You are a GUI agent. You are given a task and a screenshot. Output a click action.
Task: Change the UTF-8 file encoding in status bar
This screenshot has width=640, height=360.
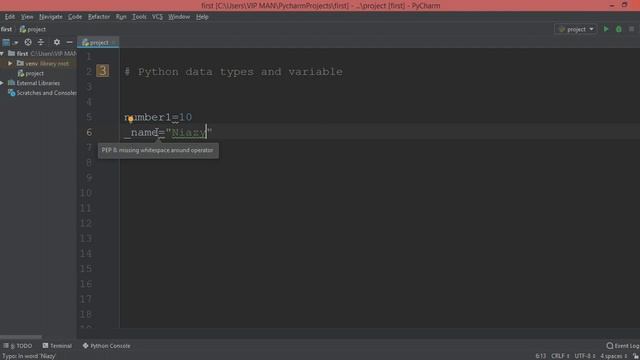(x=585, y=356)
